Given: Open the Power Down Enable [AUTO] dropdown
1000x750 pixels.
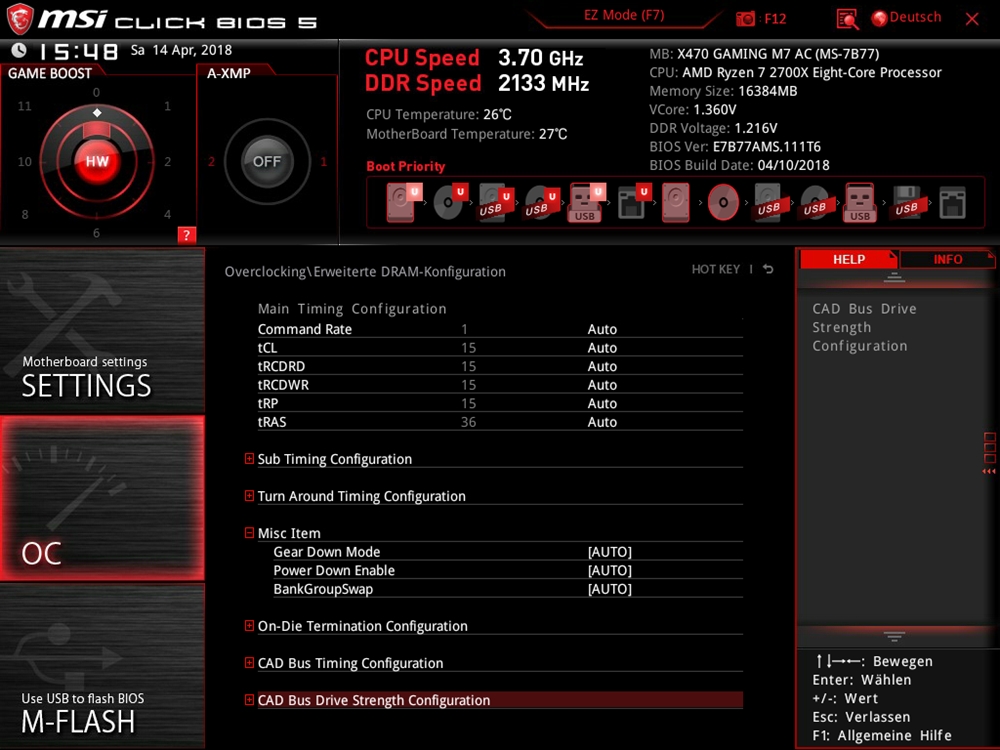Looking at the screenshot, I should [610, 571].
